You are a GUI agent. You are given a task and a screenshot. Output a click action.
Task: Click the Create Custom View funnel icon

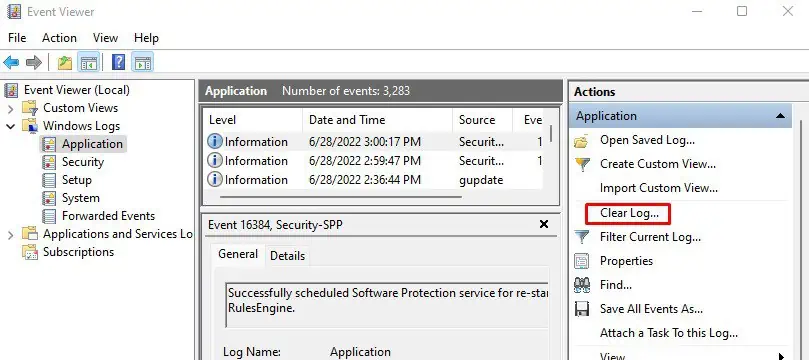pyautogui.click(x=581, y=165)
